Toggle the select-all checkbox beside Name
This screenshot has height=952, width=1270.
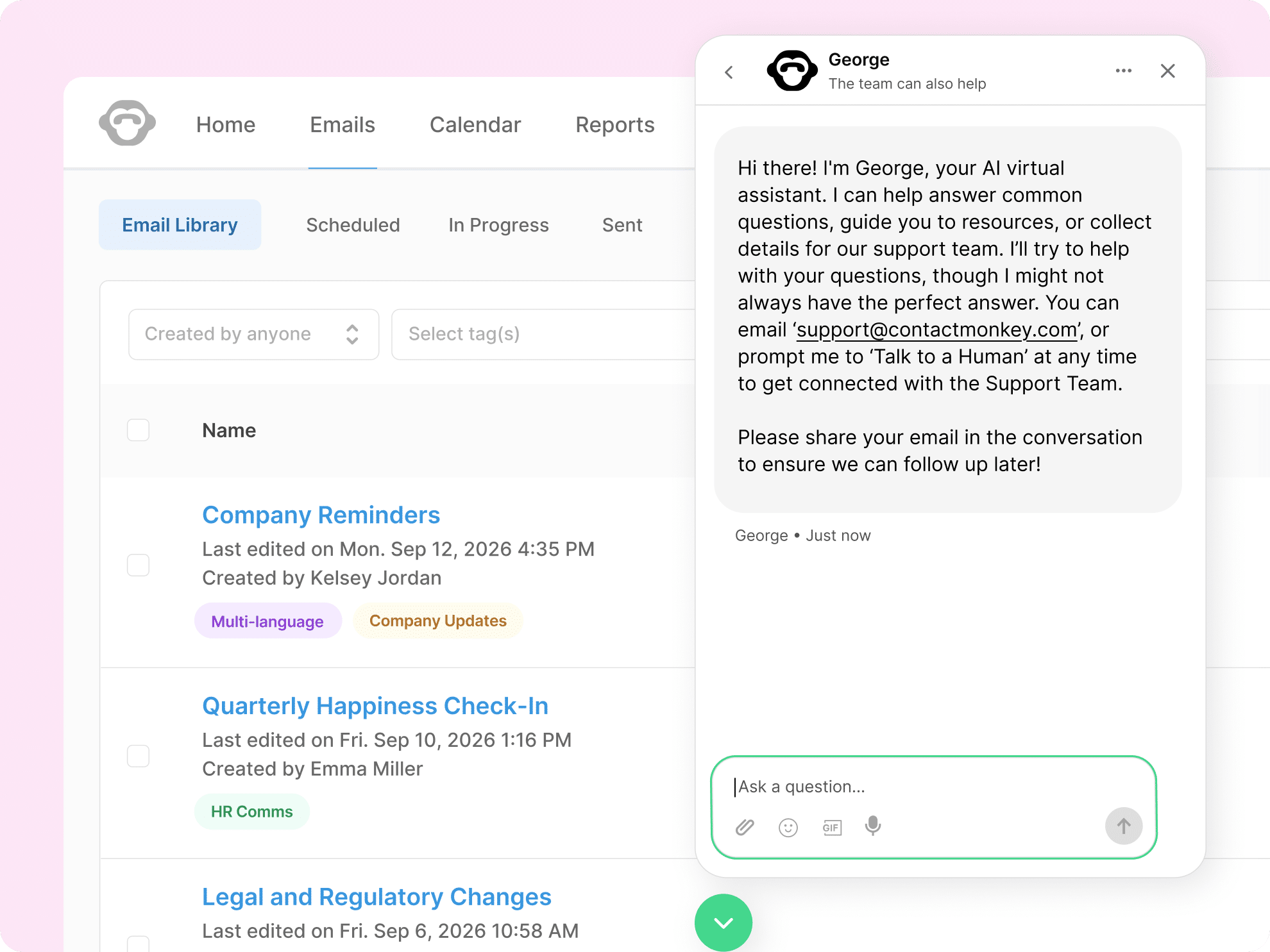point(138,430)
